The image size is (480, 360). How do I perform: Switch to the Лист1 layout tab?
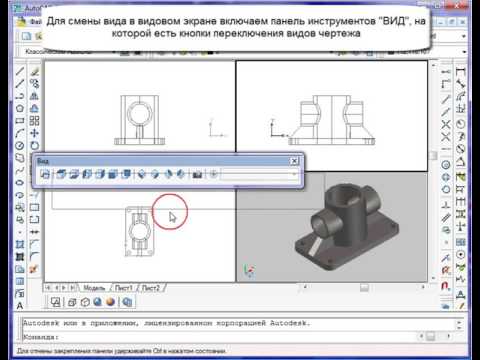coord(123,288)
